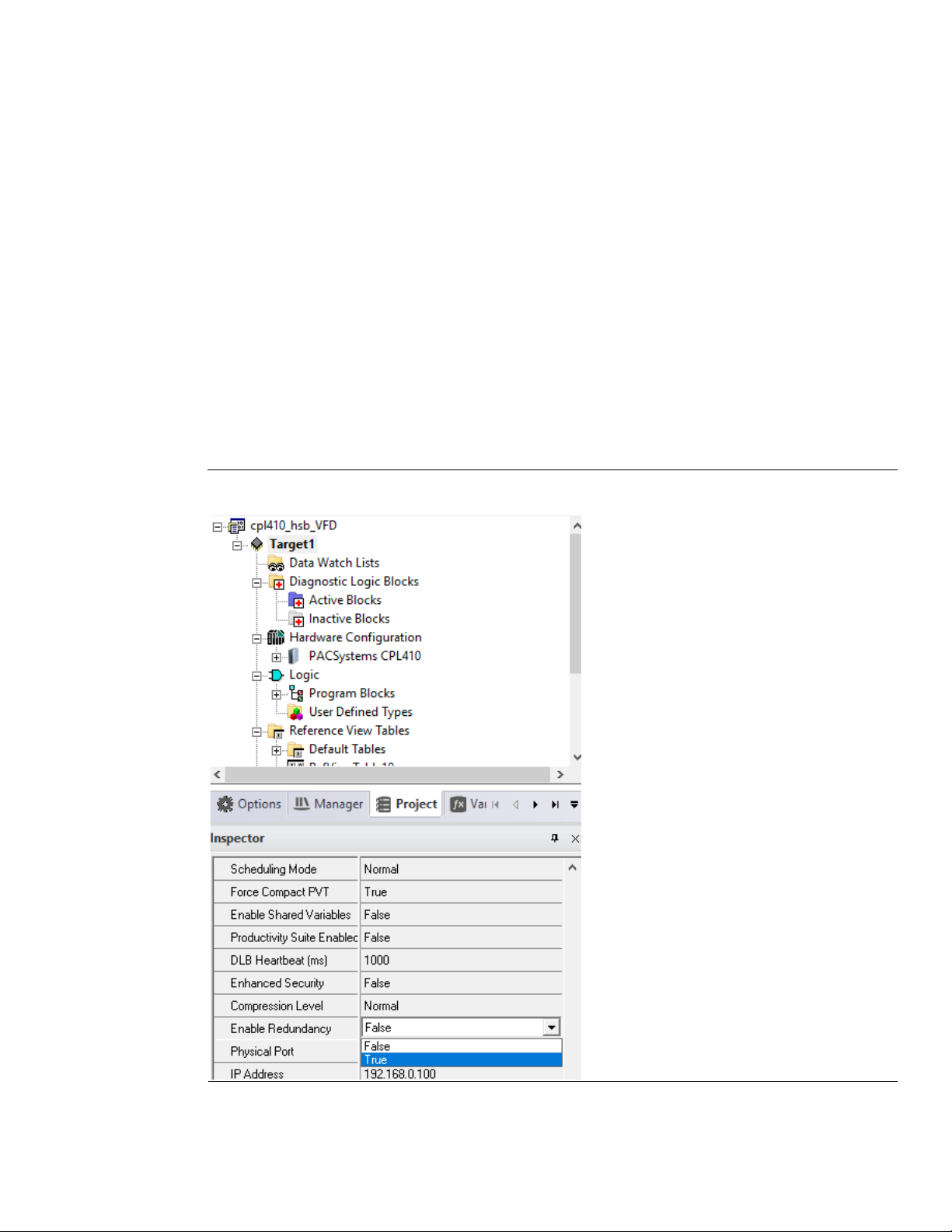Switch to the Manager tab
Screen dimensions: 952x1232
click(329, 804)
